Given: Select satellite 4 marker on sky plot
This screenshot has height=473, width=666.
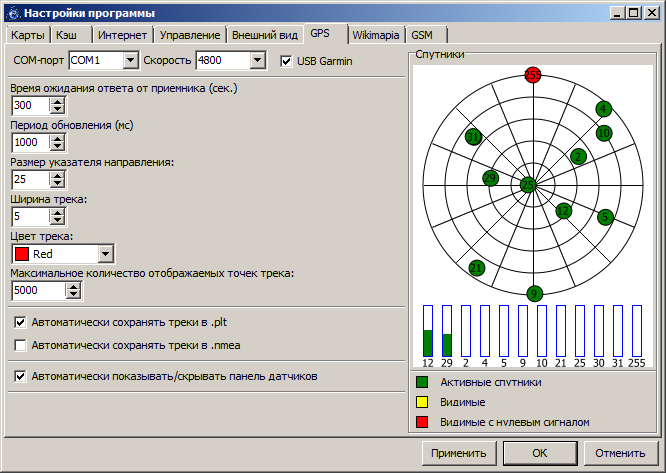Looking at the screenshot, I should (x=603, y=109).
